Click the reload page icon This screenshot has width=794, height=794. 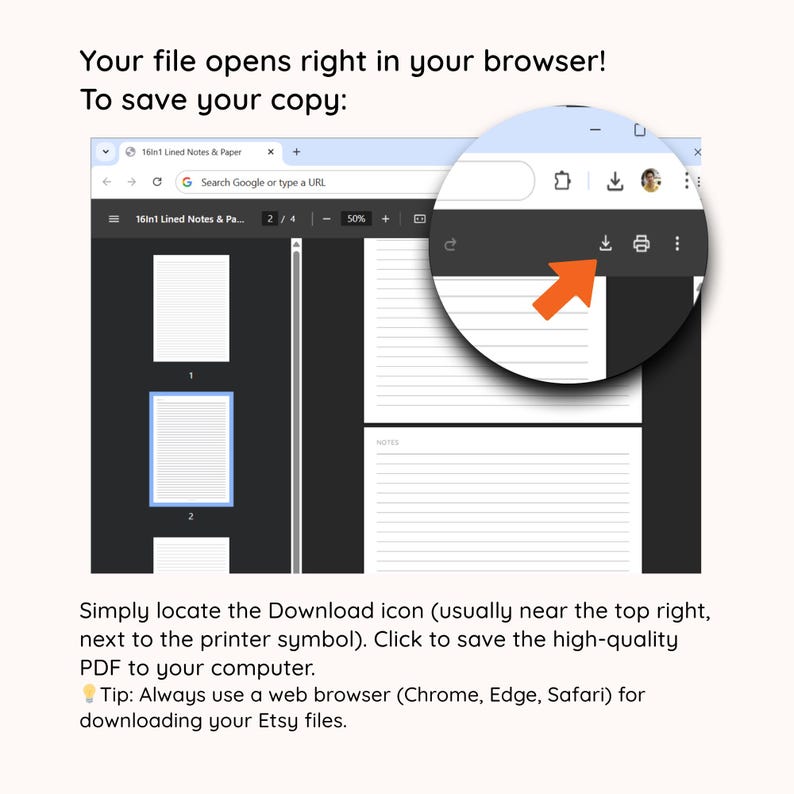[x=157, y=182]
